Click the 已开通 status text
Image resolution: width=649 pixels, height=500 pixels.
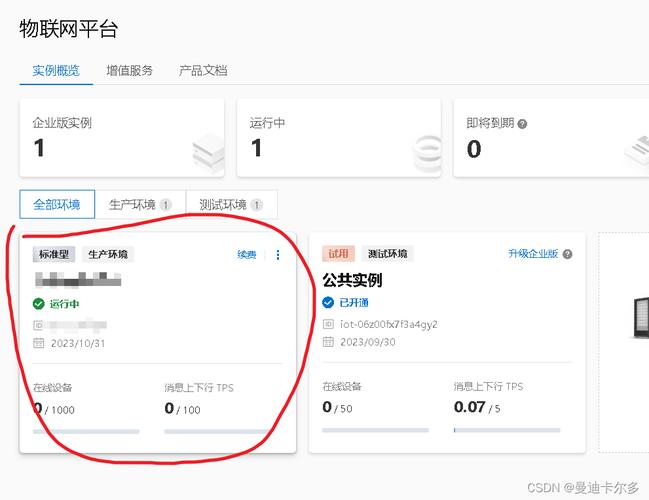click(x=354, y=303)
